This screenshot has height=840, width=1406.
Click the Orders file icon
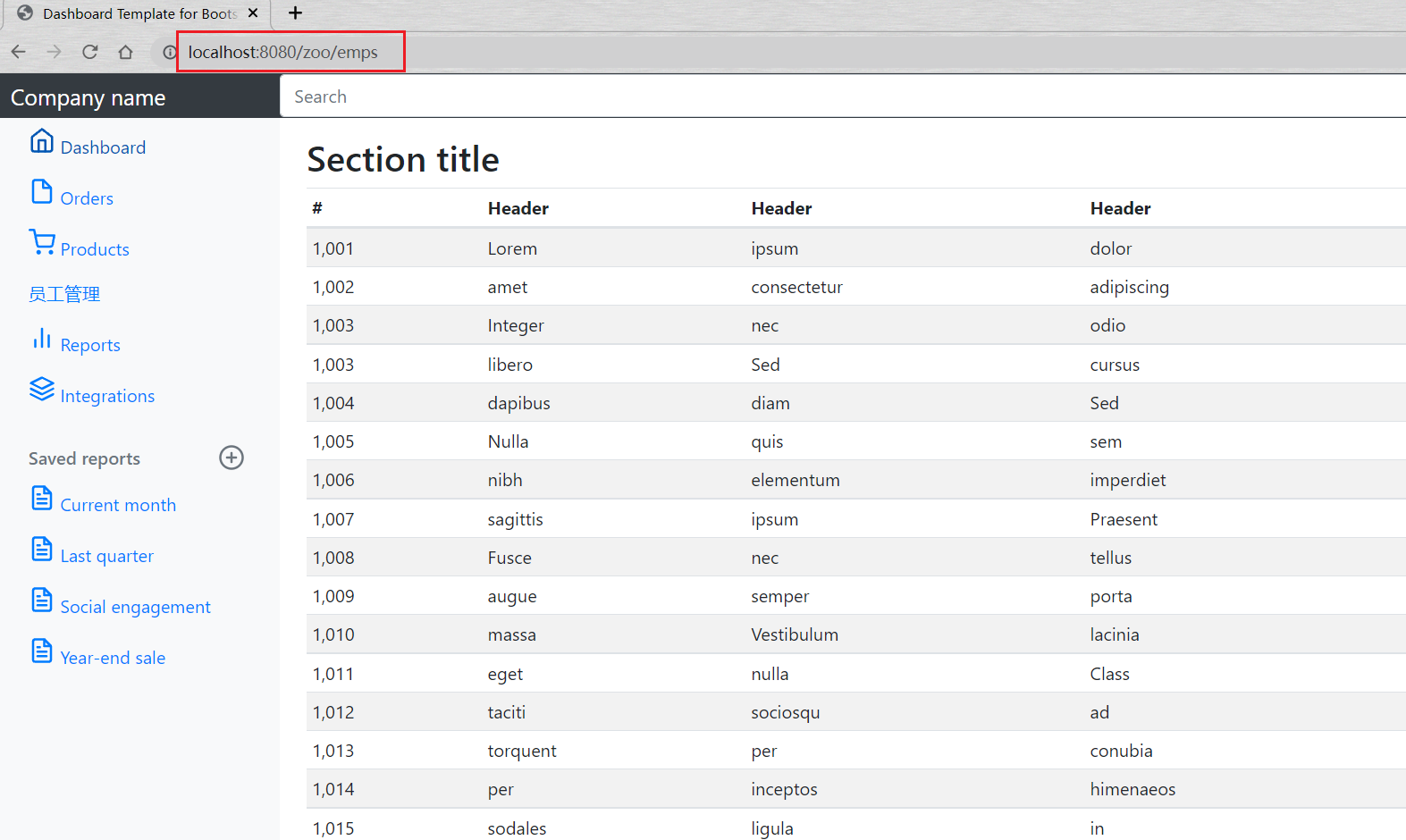click(41, 192)
